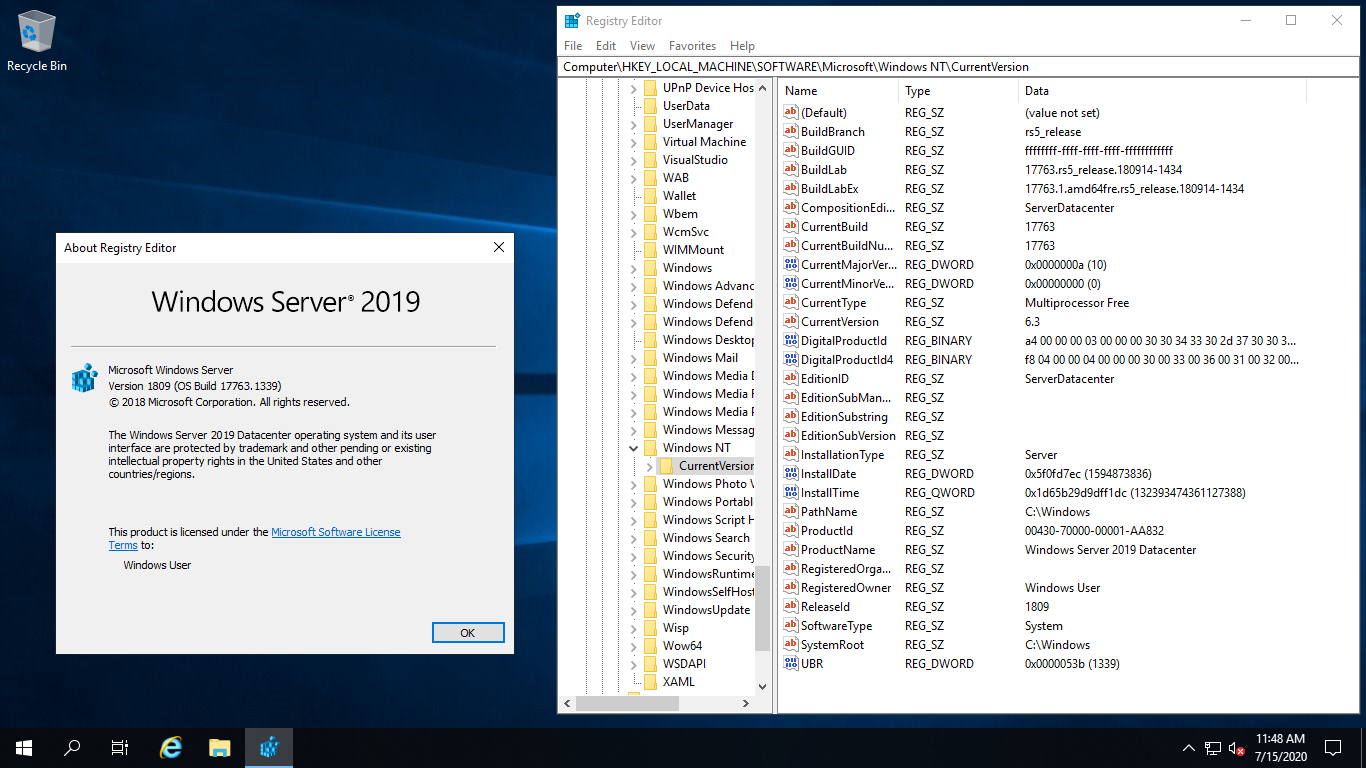Viewport: 1366px width, 768px height.
Task: Expand the UserManager tree node
Action: (x=633, y=124)
